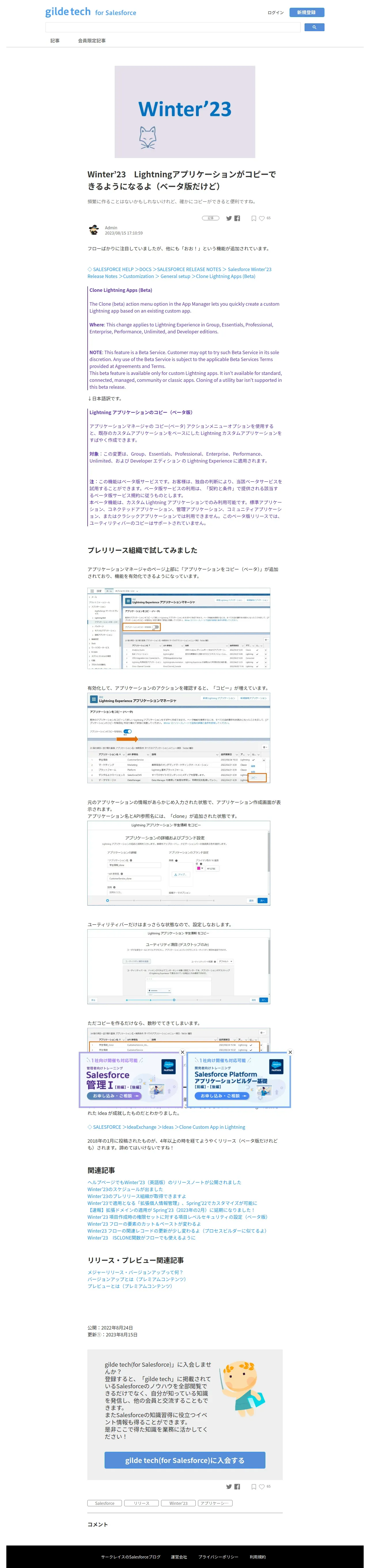Click the gilde tech for Salesforce logo

[91, 12]
